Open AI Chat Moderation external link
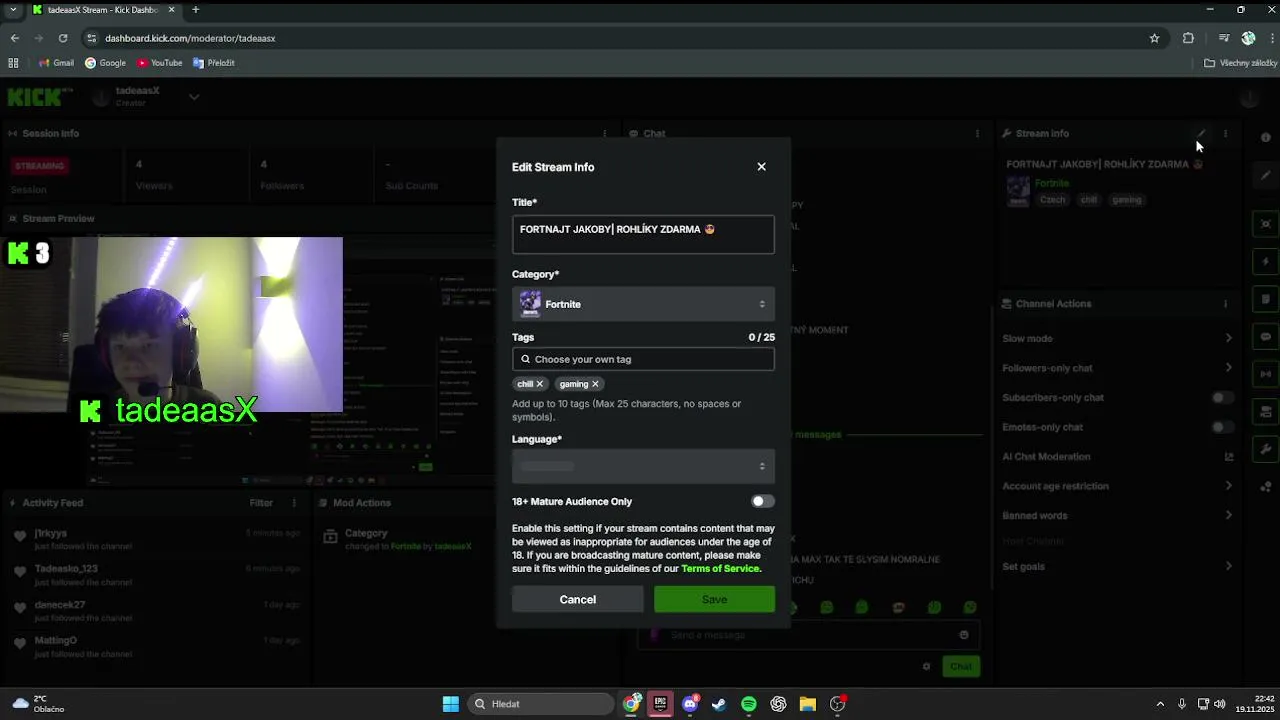 click(x=1229, y=457)
